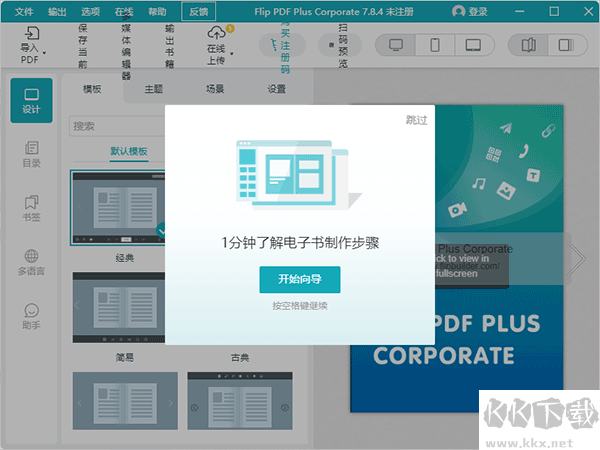This screenshot has height=450, width=600.
Task: Switch to desktop monitor preview mode
Action: click(x=396, y=45)
